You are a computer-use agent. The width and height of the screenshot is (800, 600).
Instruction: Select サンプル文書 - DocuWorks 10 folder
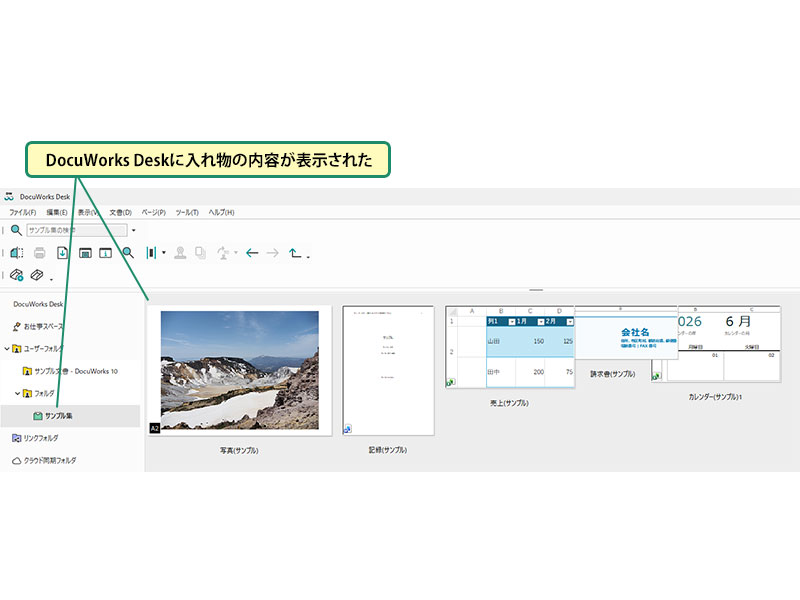(x=76, y=371)
